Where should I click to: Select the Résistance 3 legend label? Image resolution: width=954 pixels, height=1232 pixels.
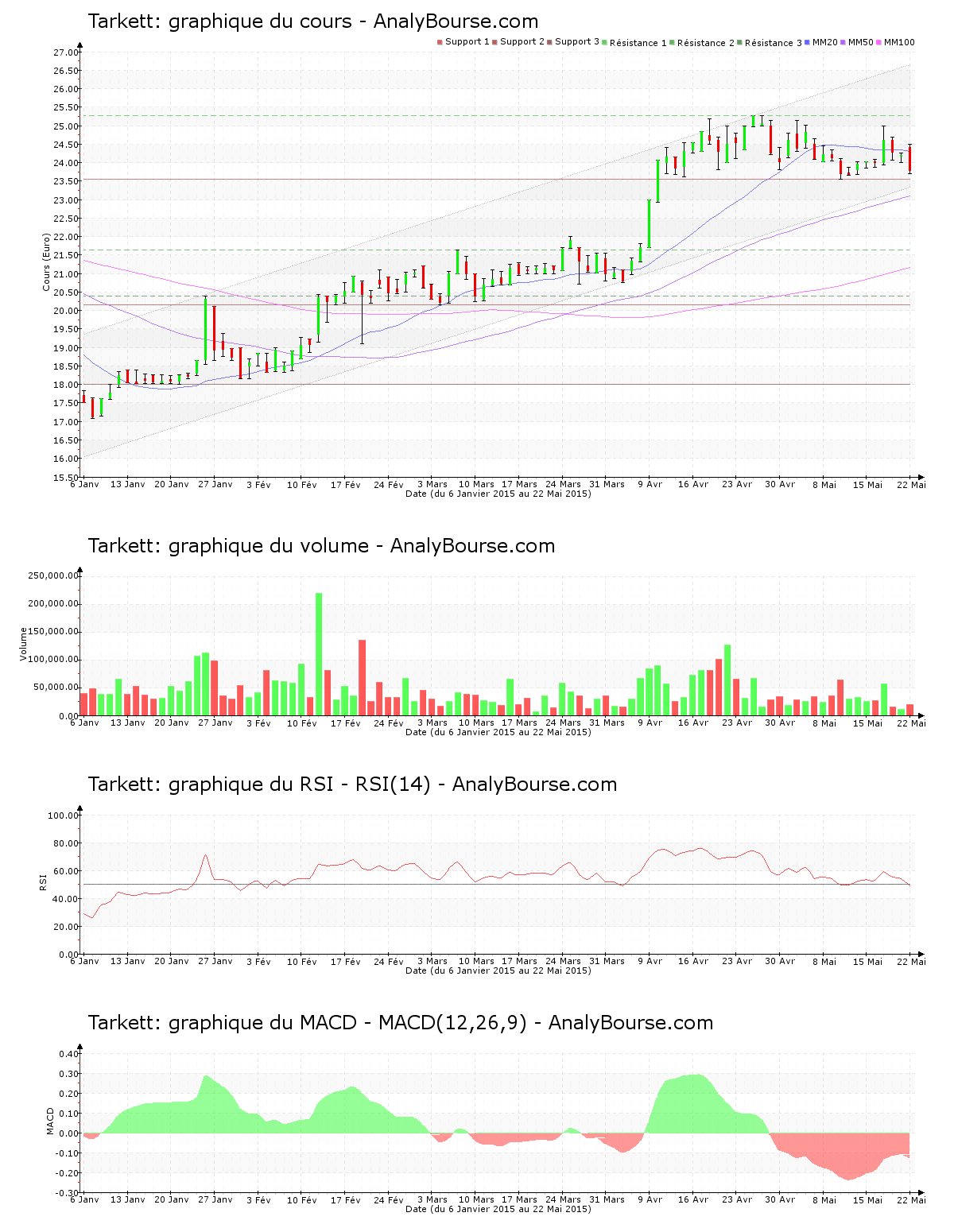coord(774,43)
